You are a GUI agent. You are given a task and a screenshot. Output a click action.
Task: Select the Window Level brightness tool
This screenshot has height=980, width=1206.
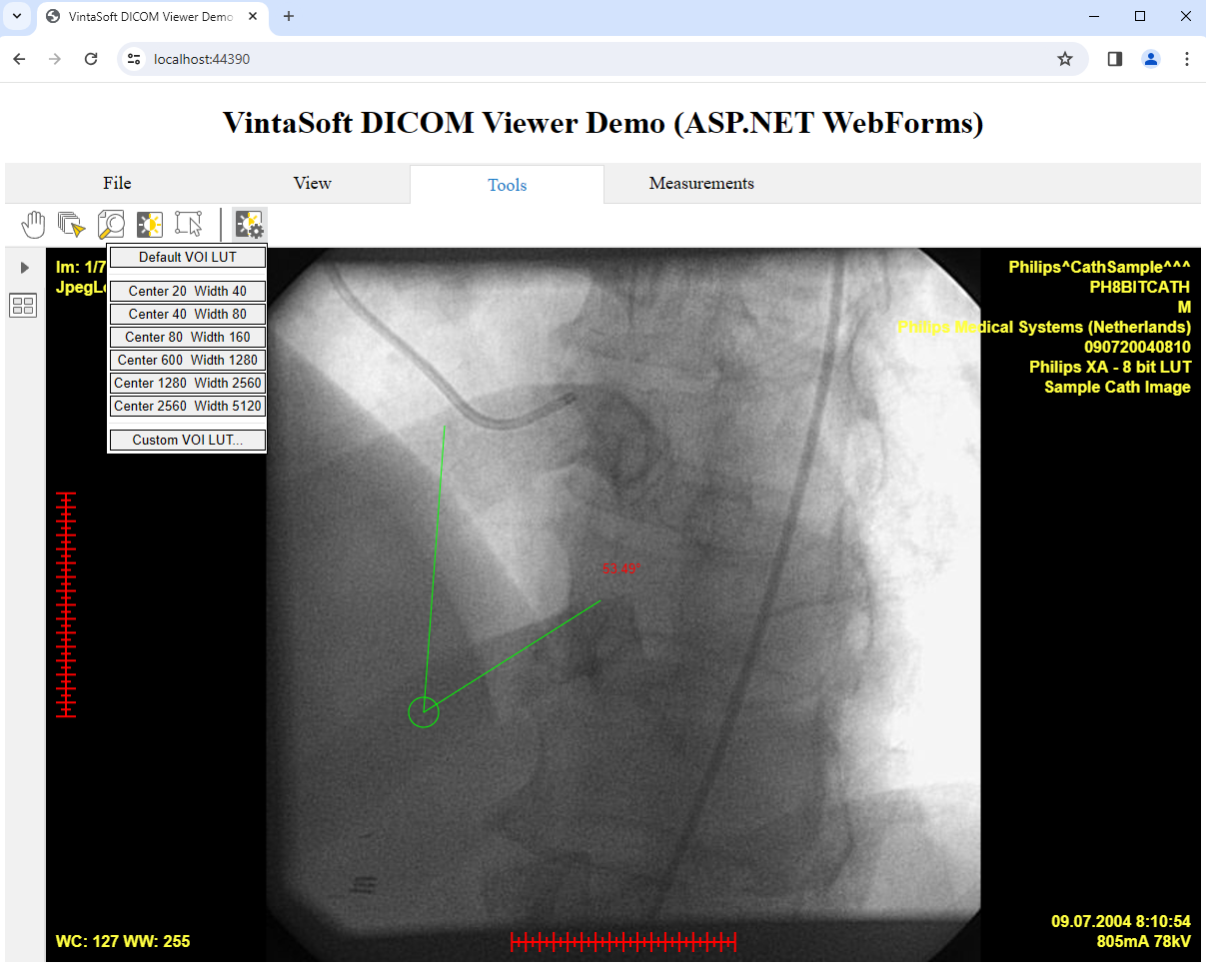tap(150, 225)
